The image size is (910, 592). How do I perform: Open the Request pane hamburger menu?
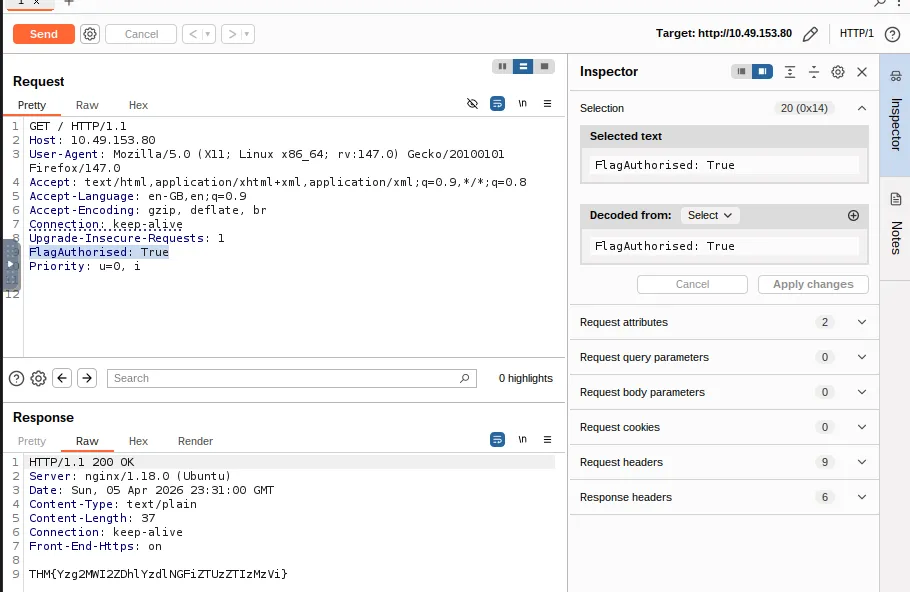click(547, 104)
